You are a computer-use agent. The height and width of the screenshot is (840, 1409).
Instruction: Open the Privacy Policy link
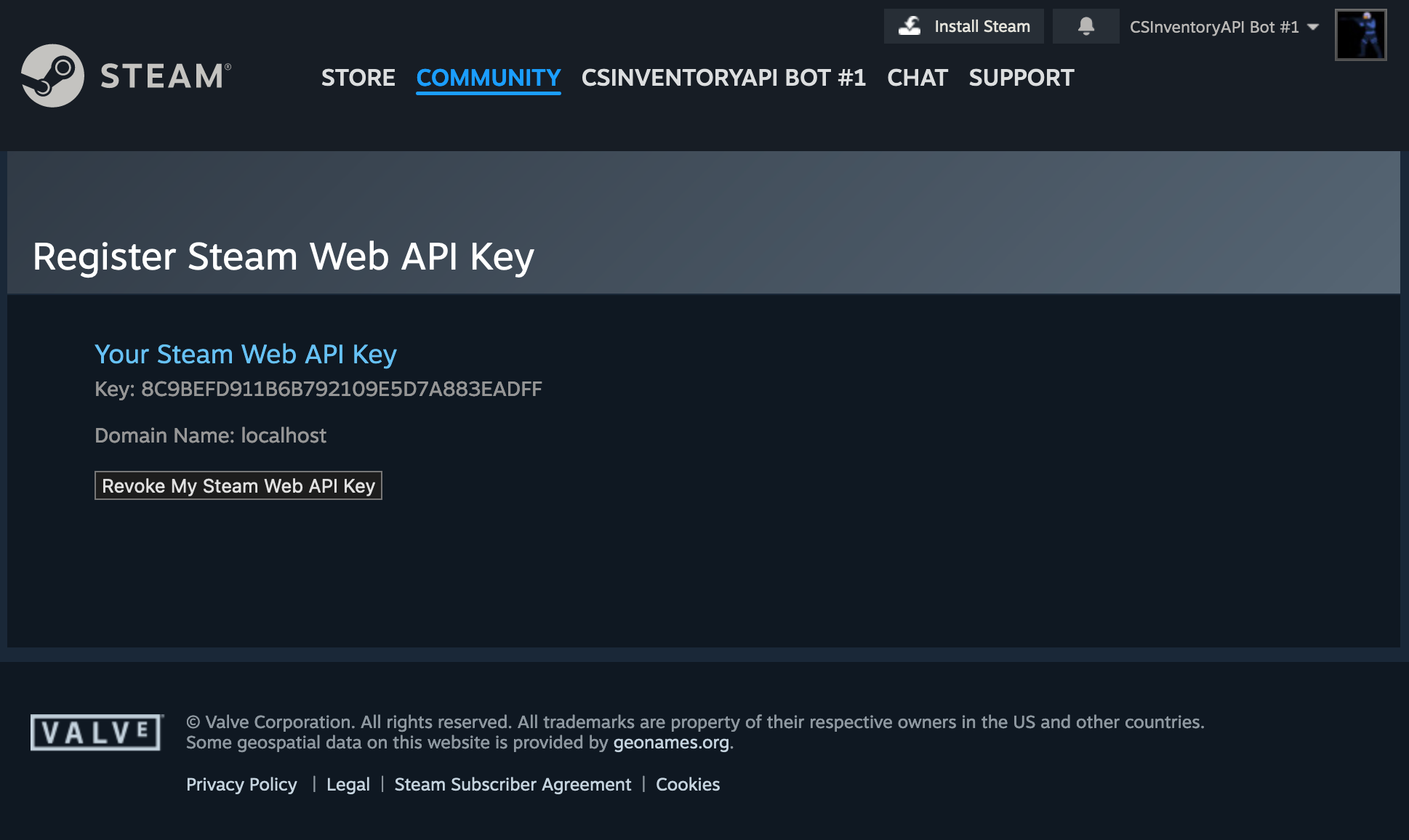241,785
